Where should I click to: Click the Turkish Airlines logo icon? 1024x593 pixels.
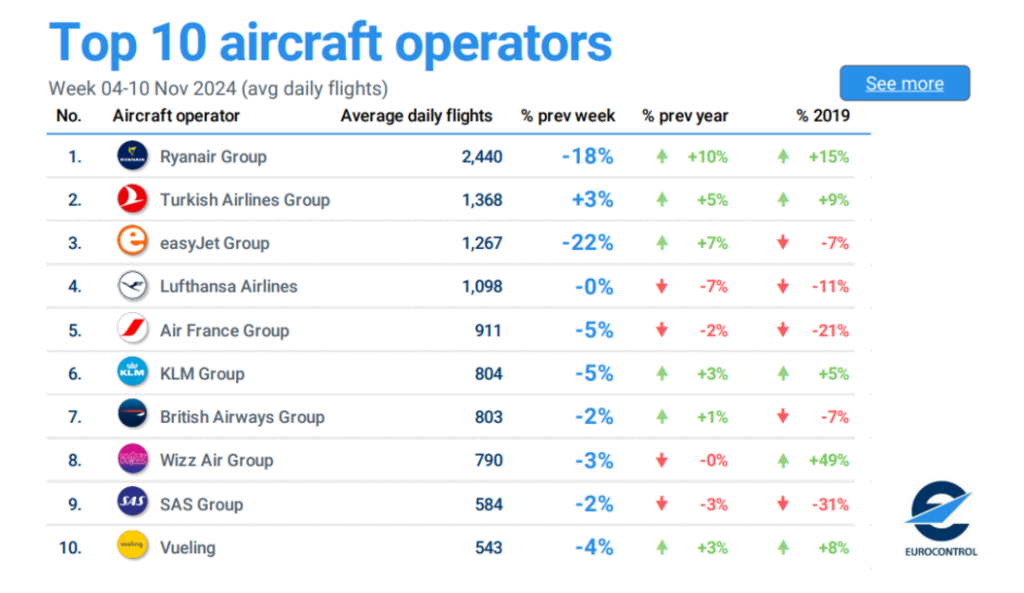[x=132, y=200]
